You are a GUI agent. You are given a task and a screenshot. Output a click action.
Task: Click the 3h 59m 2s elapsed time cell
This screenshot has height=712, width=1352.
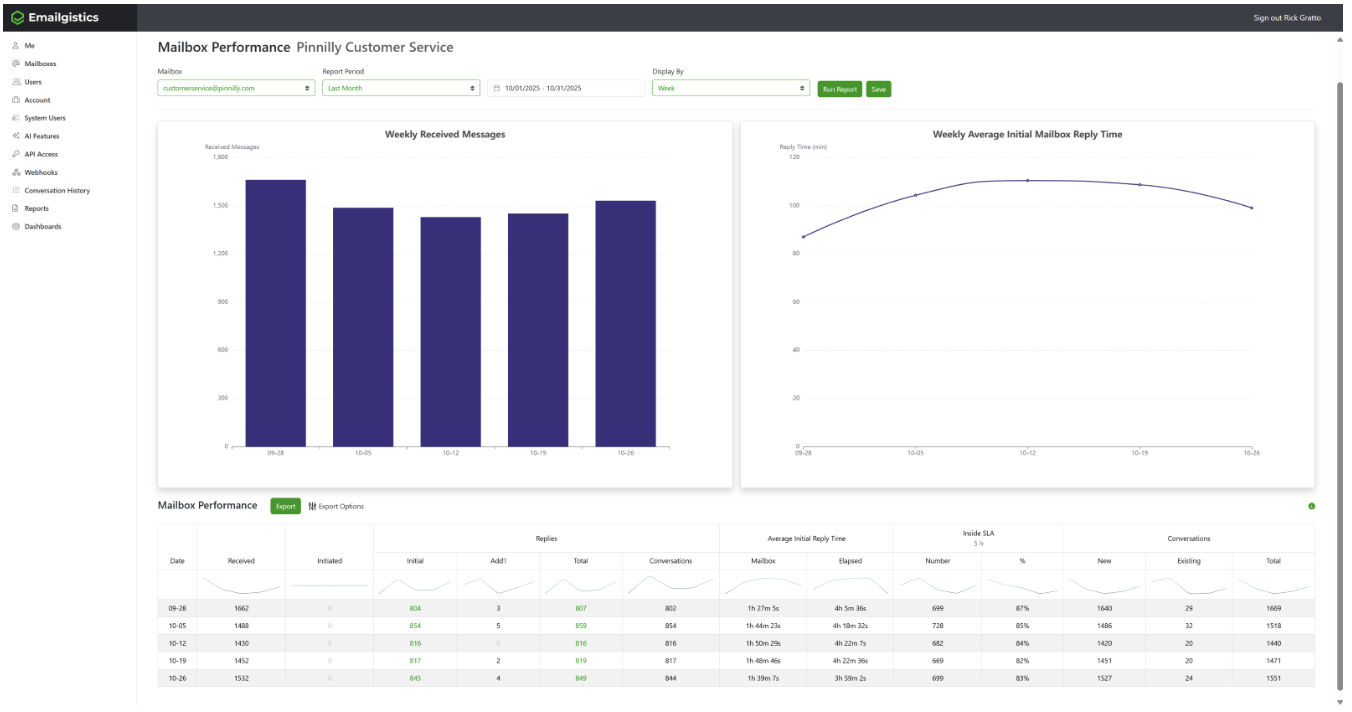click(x=850, y=679)
